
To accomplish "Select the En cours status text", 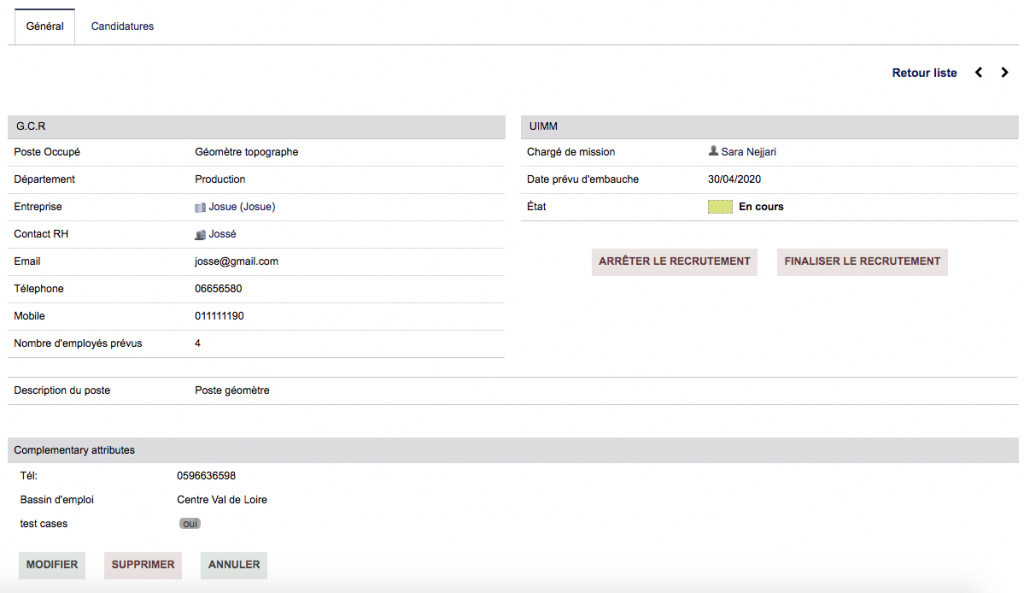I will pos(761,206).
